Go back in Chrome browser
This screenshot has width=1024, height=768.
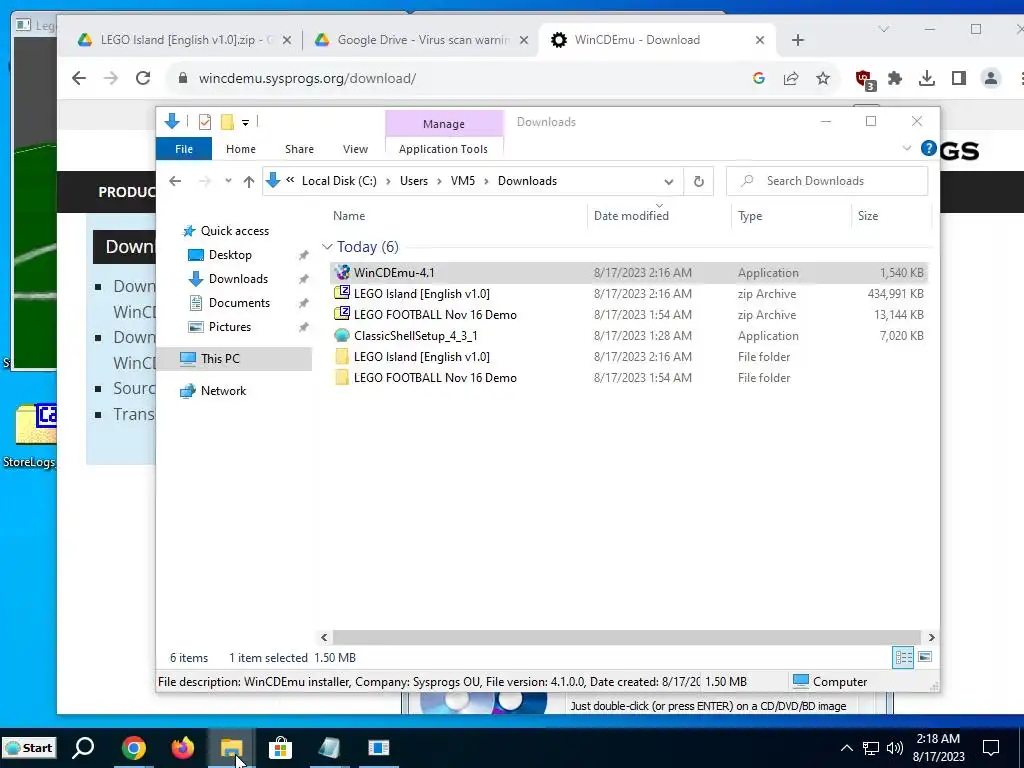pyautogui.click(x=79, y=78)
